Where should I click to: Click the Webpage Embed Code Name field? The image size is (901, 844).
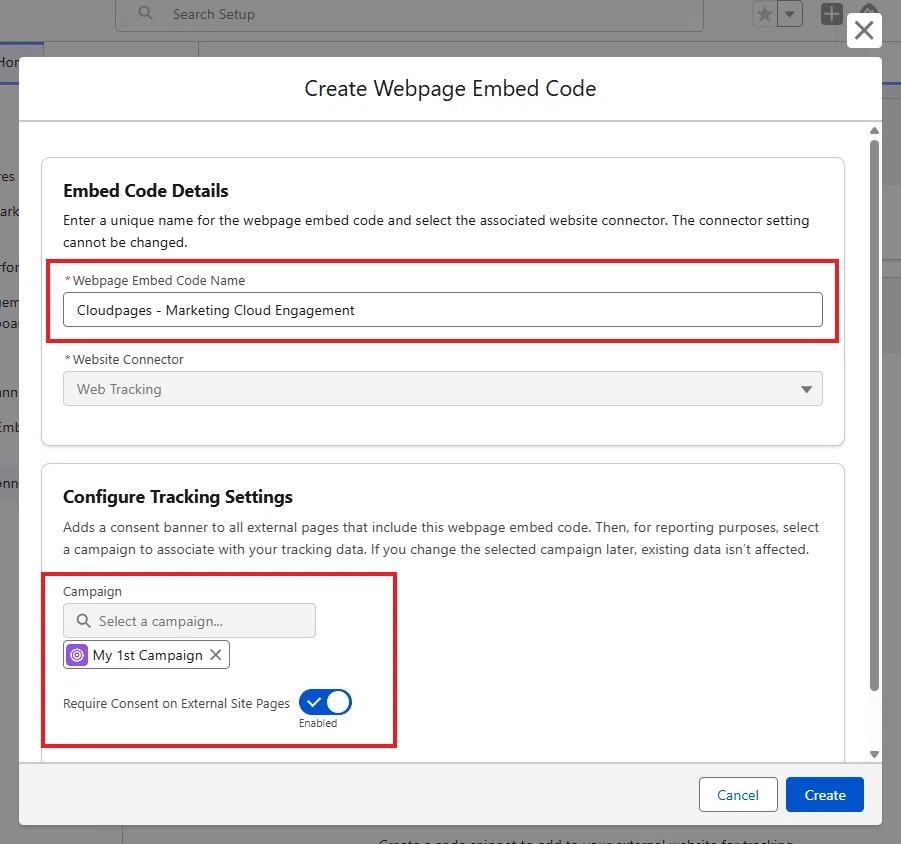[442, 310]
